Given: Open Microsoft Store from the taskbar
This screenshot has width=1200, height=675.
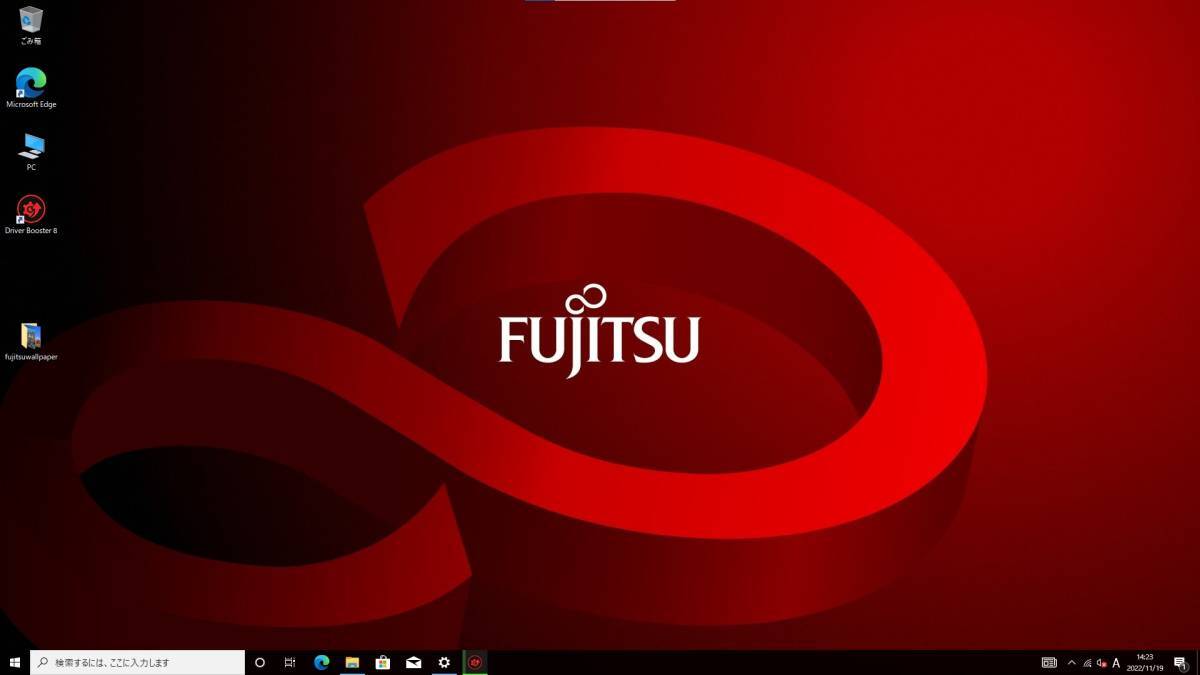Looking at the screenshot, I should click(383, 662).
